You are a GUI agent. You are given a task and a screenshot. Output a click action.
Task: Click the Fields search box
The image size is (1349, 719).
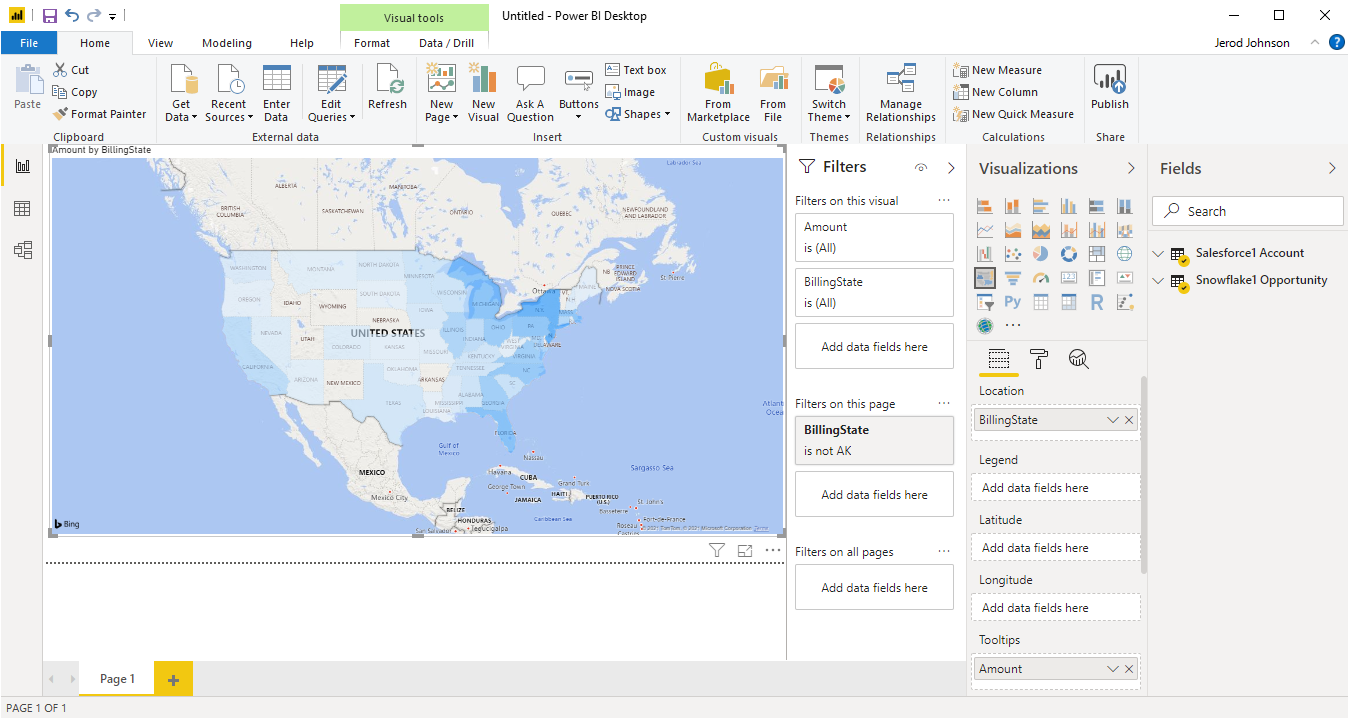1248,211
